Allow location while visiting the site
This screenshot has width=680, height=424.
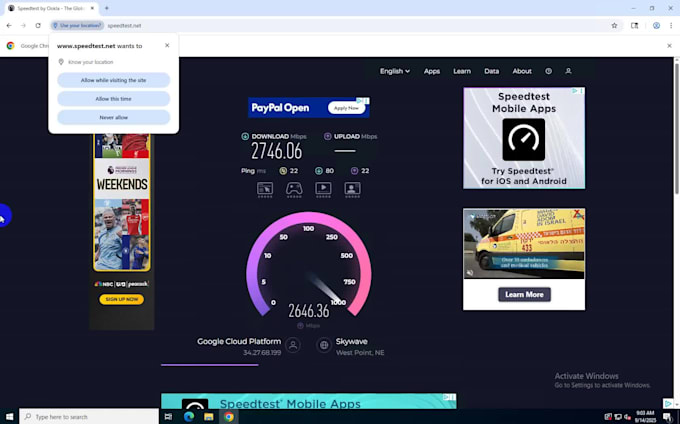[114, 80]
